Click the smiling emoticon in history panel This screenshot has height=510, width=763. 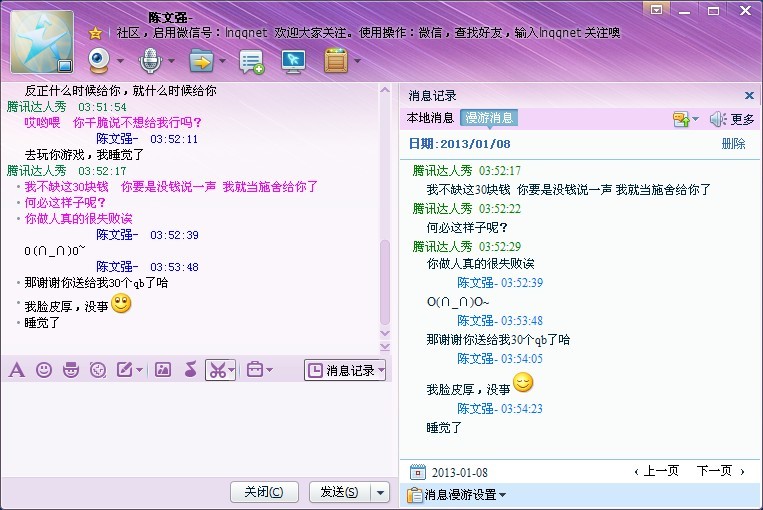point(523,382)
